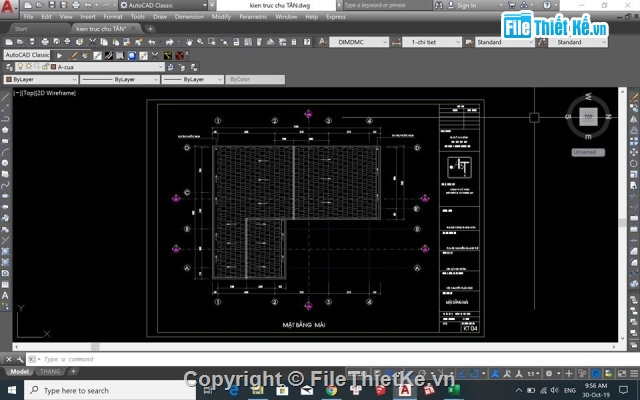Click the Save icon in quick access toolbar
Viewport: 640px width, 400px height.
52,5
